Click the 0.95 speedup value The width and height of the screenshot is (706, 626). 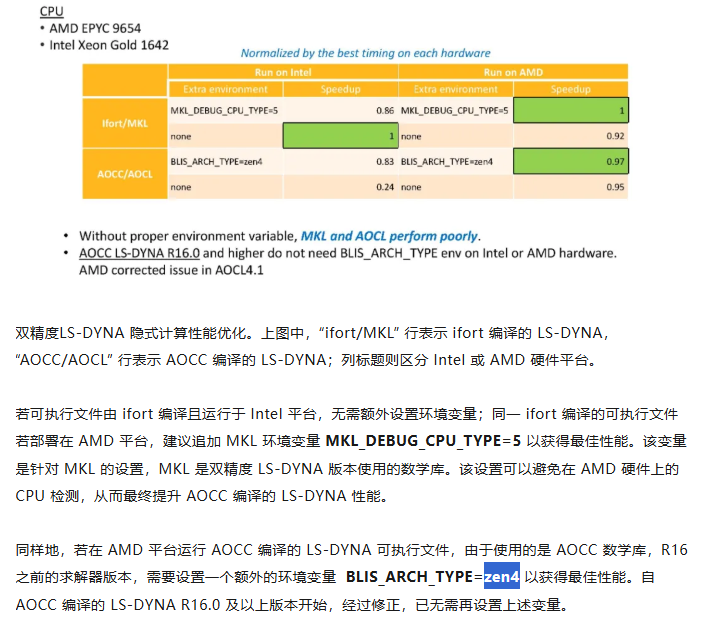click(x=615, y=187)
